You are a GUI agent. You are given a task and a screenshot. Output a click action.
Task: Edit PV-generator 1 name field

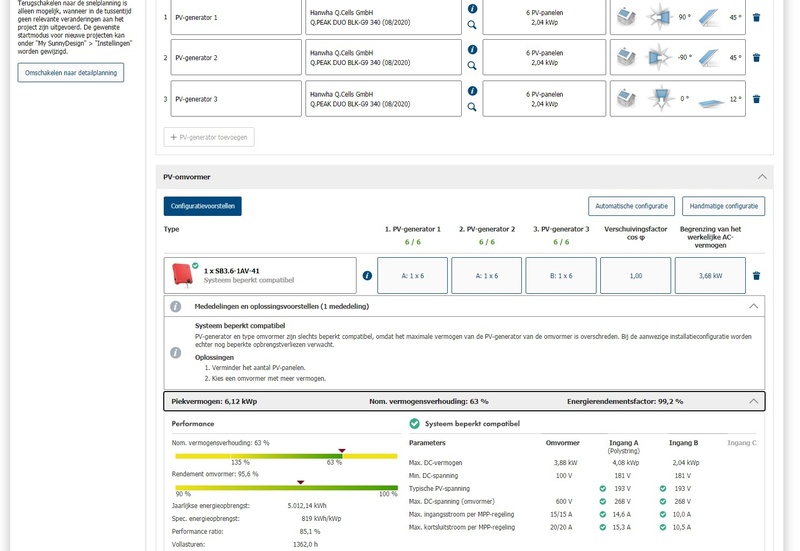tap(236, 17)
